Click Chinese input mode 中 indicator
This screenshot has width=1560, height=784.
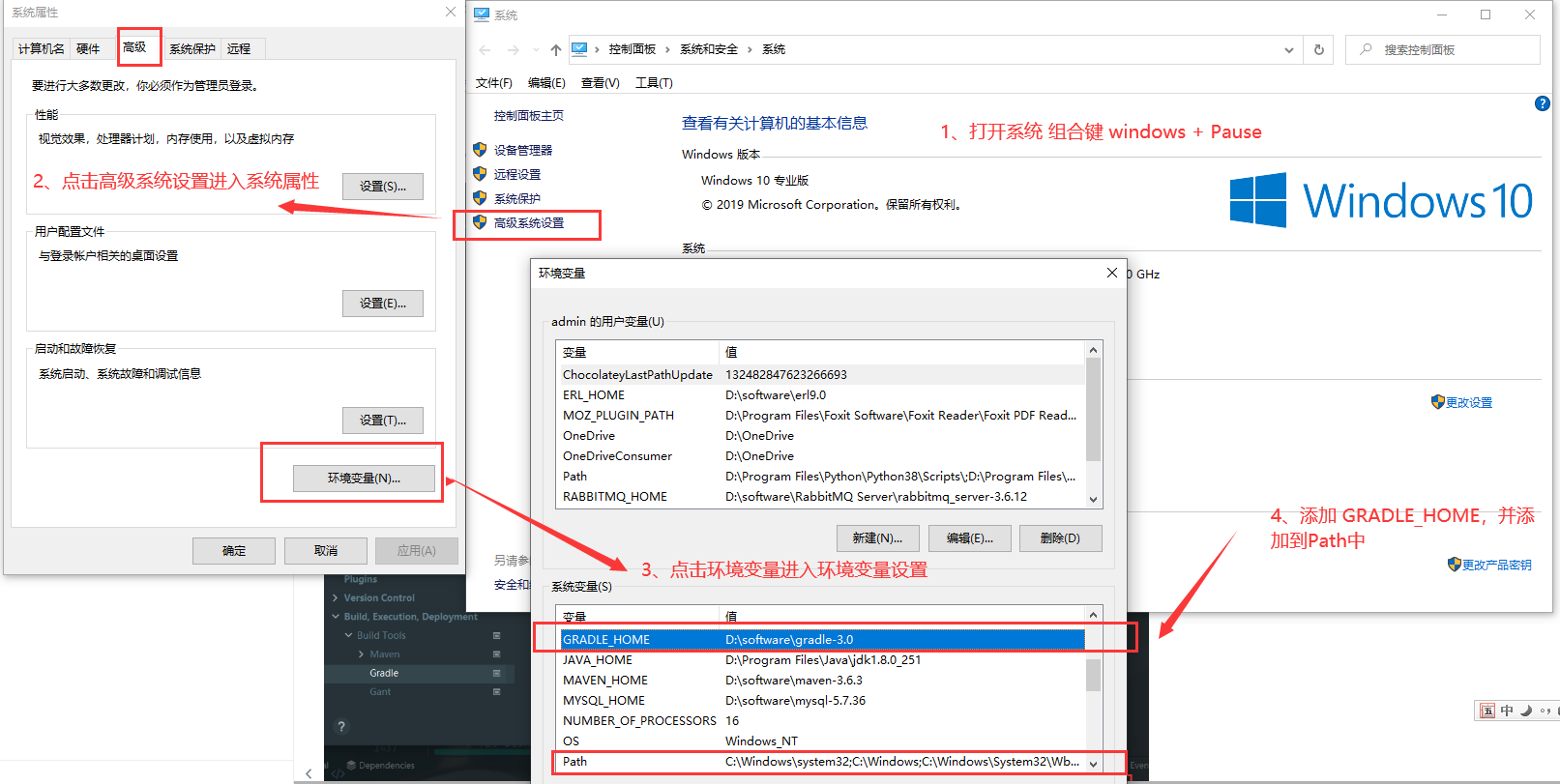point(1507,711)
